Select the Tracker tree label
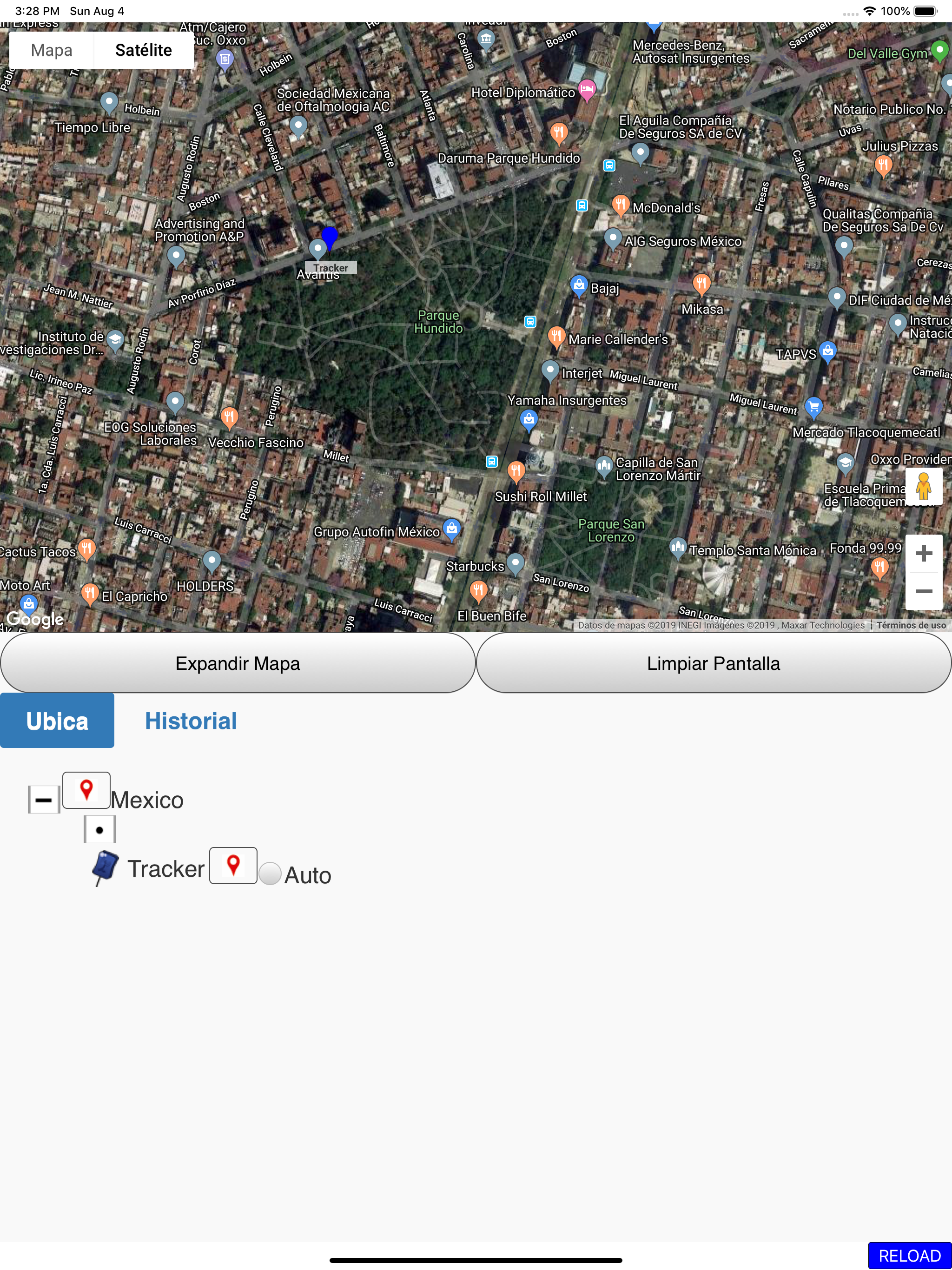Image resolution: width=952 pixels, height=1270 pixels. pyautogui.click(x=166, y=869)
